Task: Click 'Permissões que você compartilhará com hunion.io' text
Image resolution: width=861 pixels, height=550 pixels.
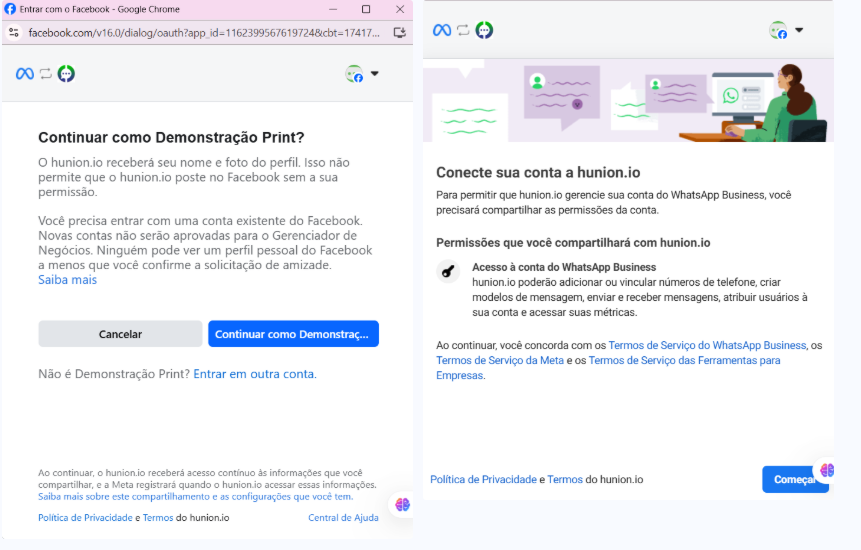Action: (x=573, y=243)
